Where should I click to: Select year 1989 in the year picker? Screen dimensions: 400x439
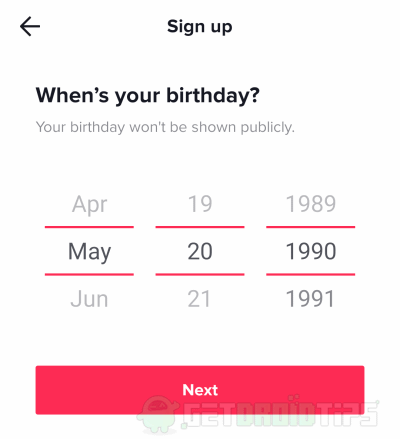(311, 204)
